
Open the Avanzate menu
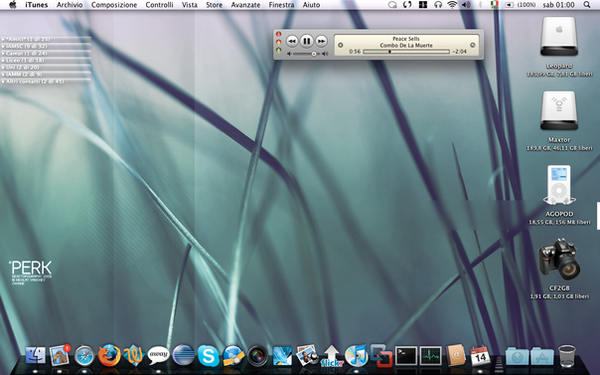246,5
